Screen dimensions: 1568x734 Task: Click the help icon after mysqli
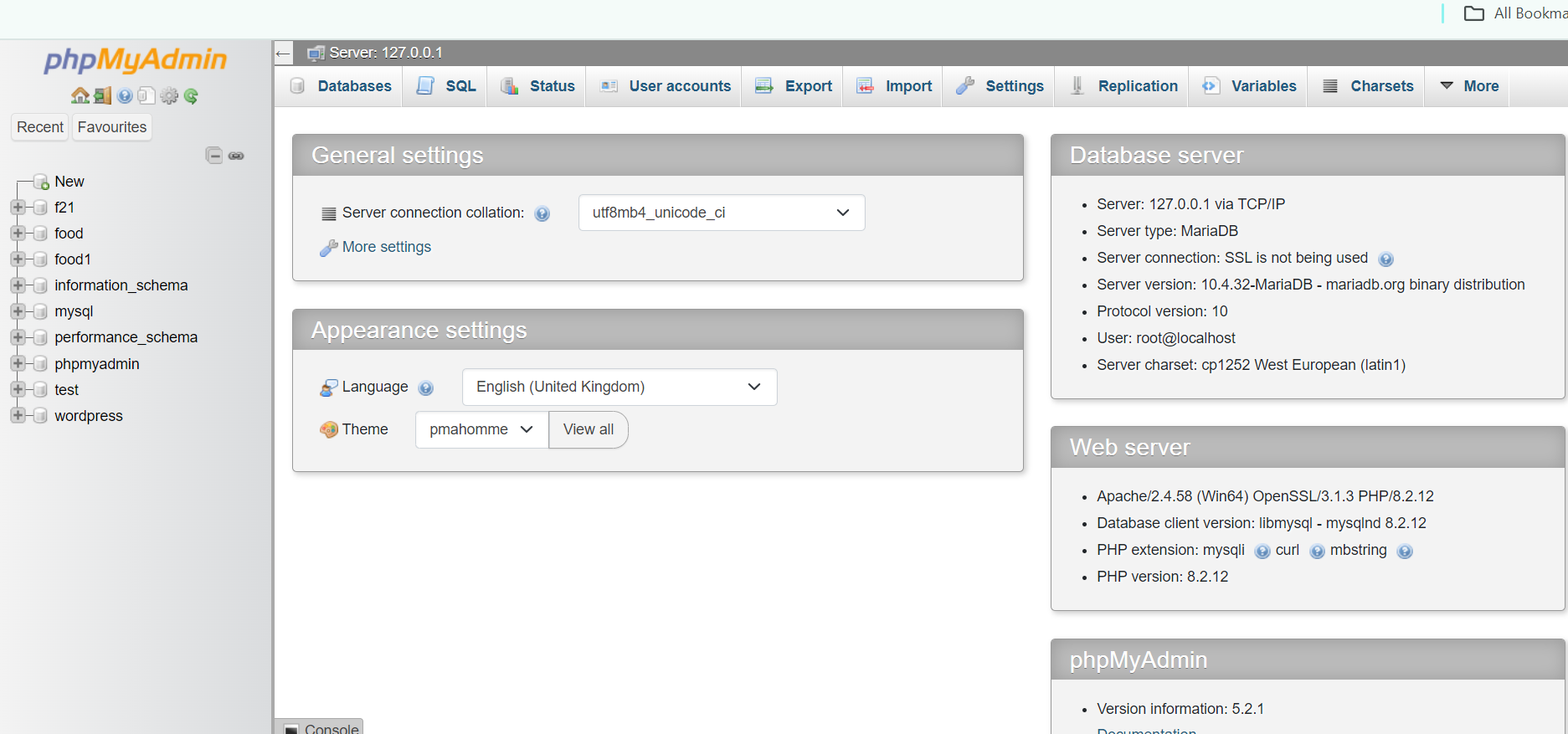coord(1262,551)
